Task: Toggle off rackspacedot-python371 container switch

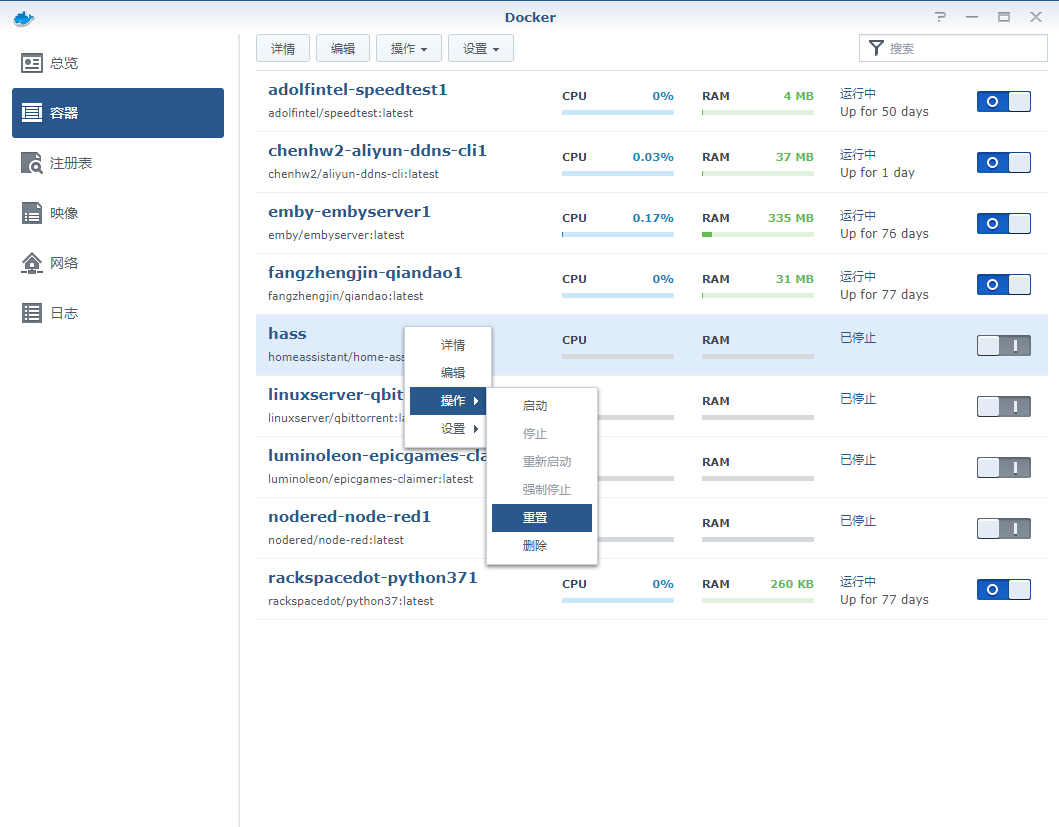Action: (x=1004, y=589)
